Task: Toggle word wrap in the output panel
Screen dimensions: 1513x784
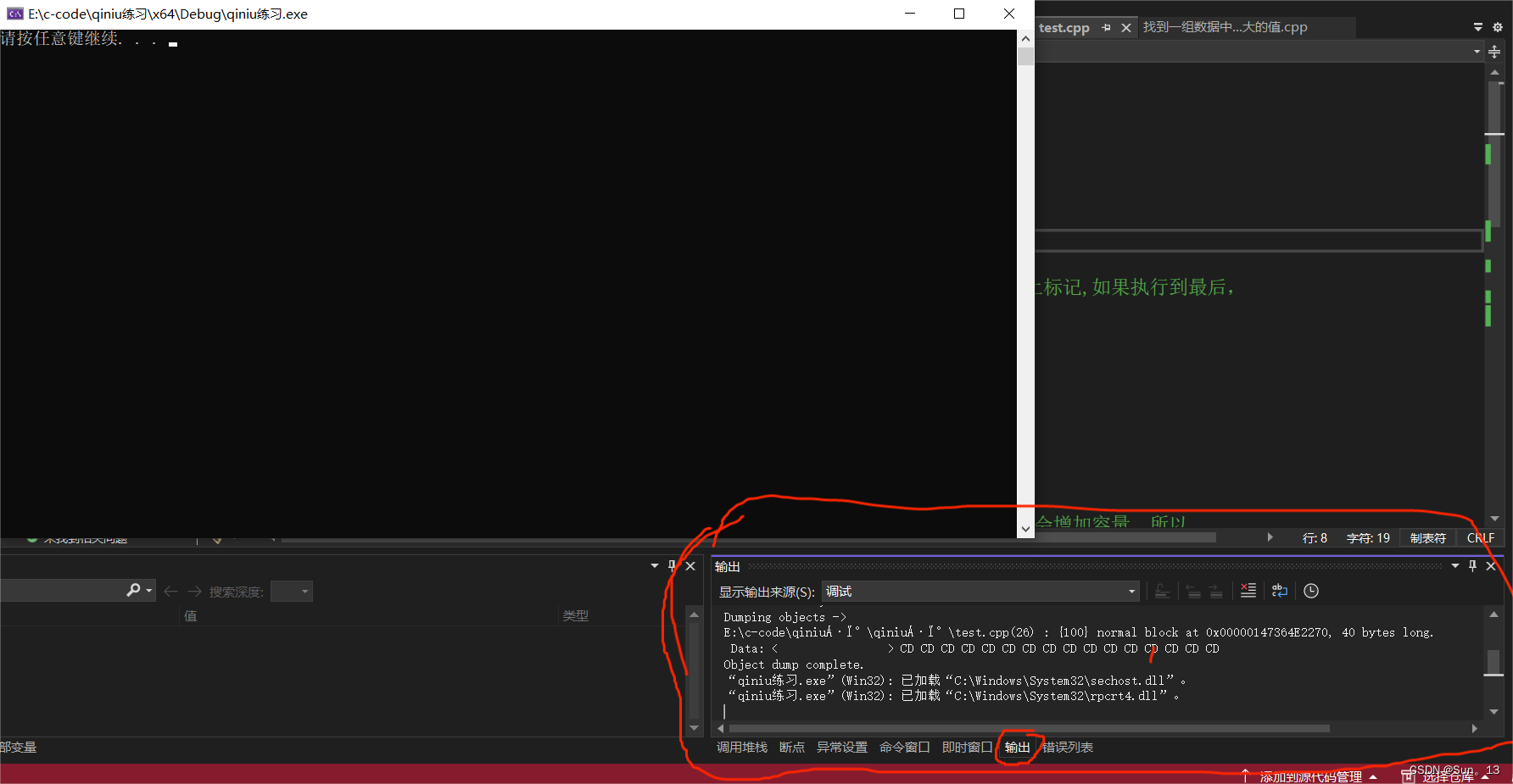Action: coord(1280,591)
